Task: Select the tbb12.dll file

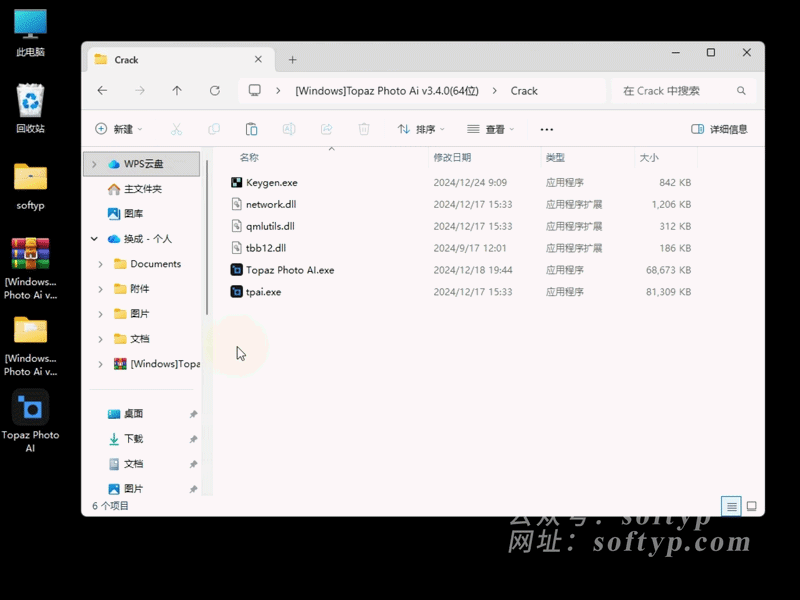Action: 266,248
